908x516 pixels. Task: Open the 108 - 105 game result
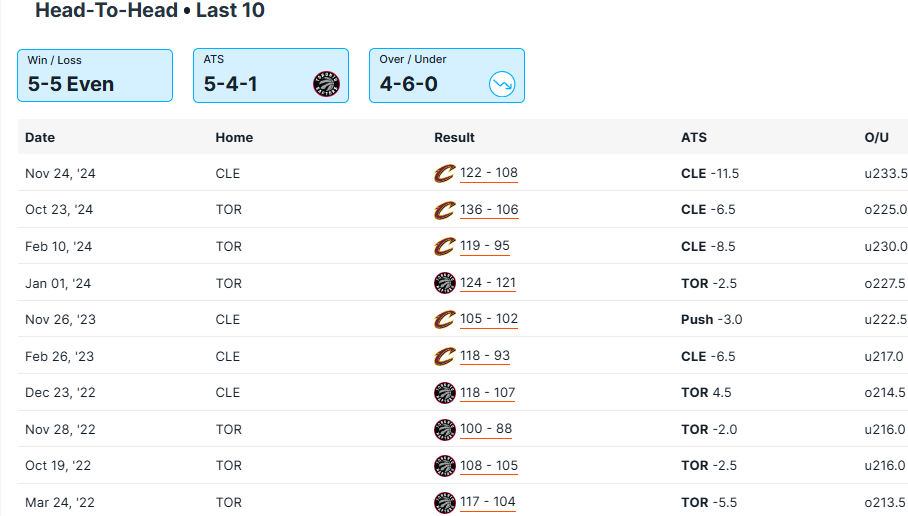point(489,465)
